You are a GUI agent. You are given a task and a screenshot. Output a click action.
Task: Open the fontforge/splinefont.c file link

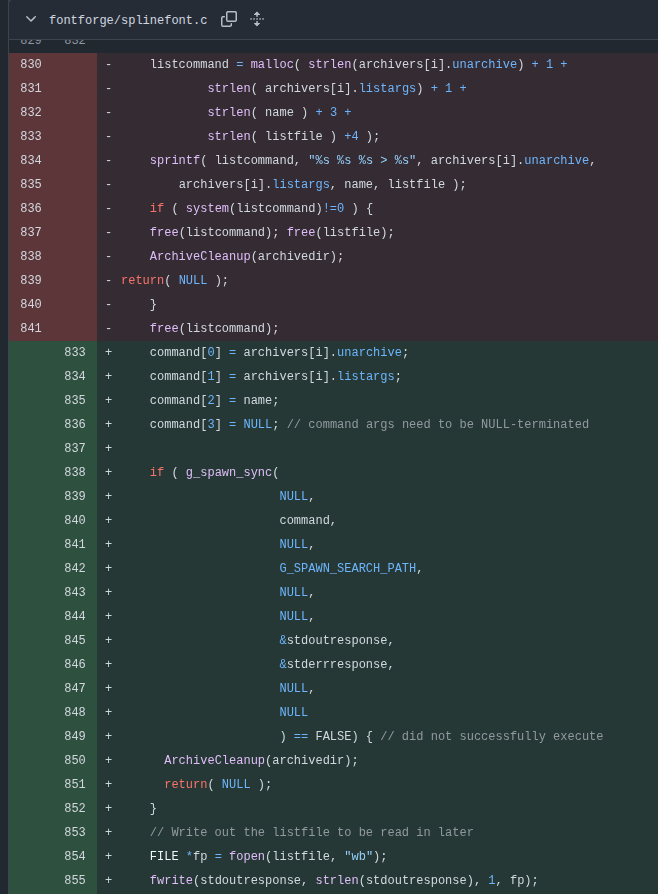(x=128, y=20)
